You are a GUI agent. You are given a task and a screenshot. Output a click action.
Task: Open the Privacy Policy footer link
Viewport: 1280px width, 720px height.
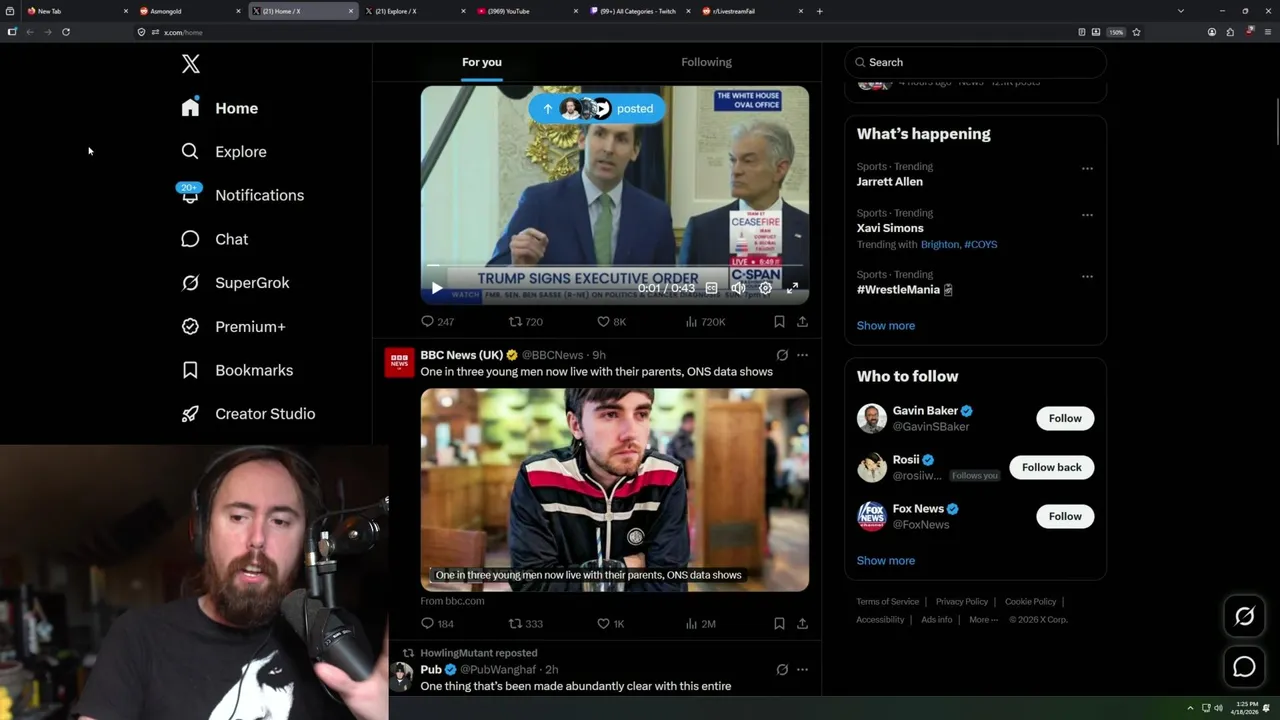(x=961, y=602)
